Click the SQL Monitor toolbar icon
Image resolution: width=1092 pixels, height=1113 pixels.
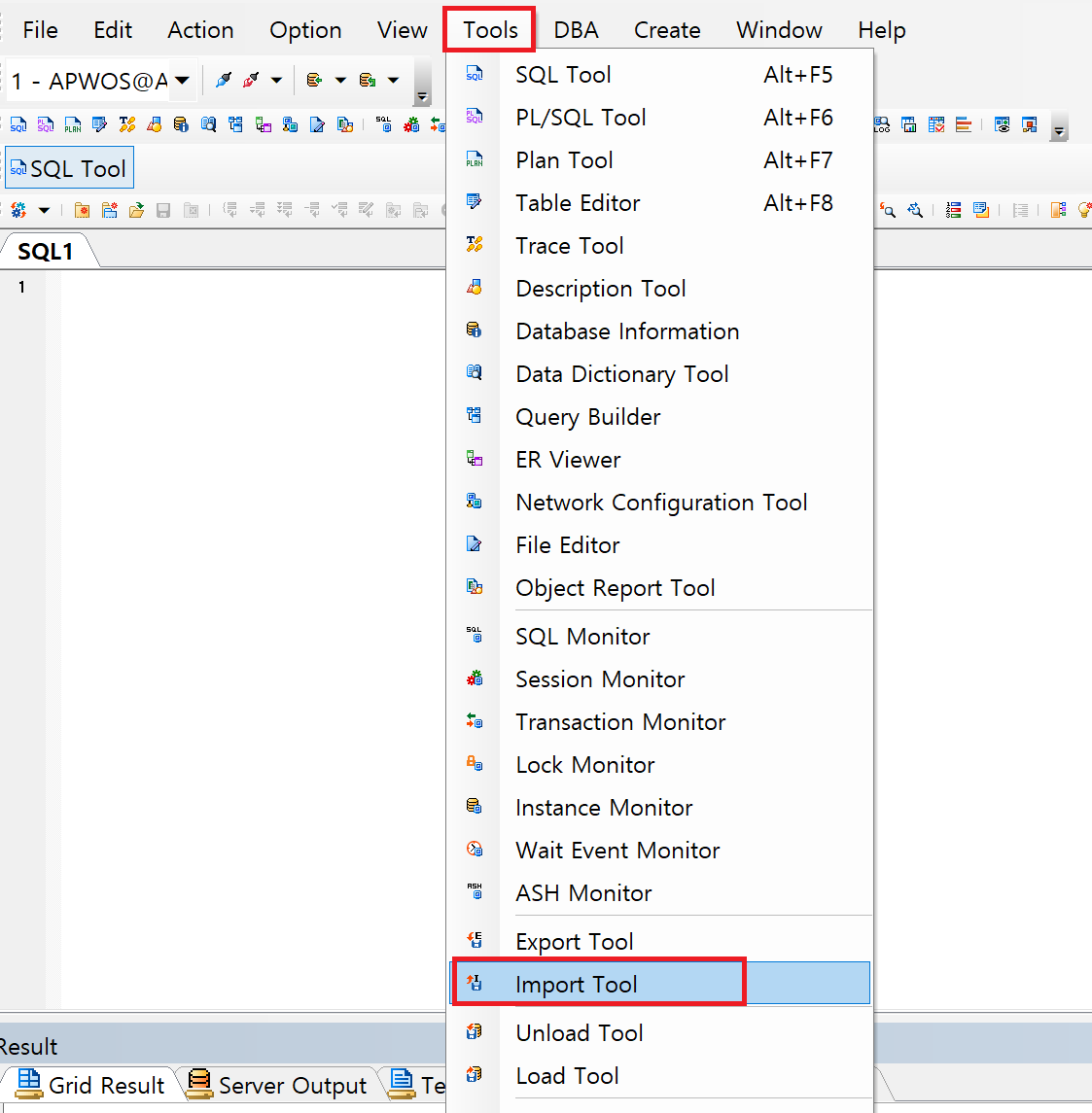[x=384, y=125]
